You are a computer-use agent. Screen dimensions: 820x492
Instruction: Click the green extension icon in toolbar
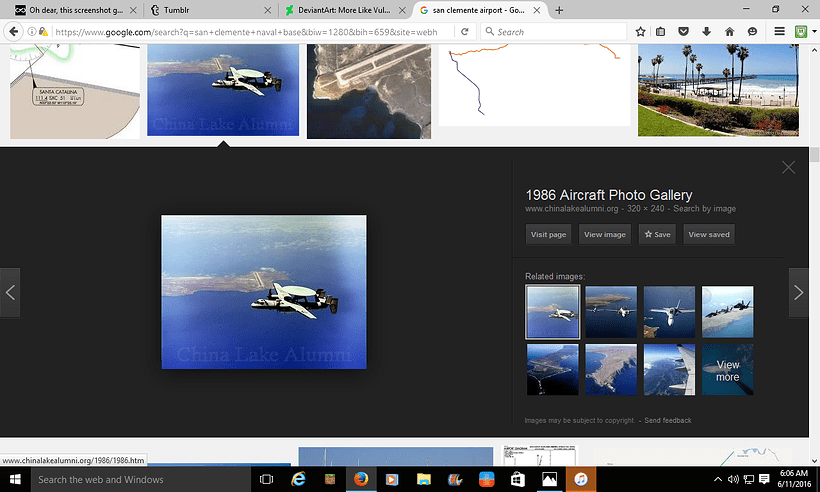pos(801,32)
